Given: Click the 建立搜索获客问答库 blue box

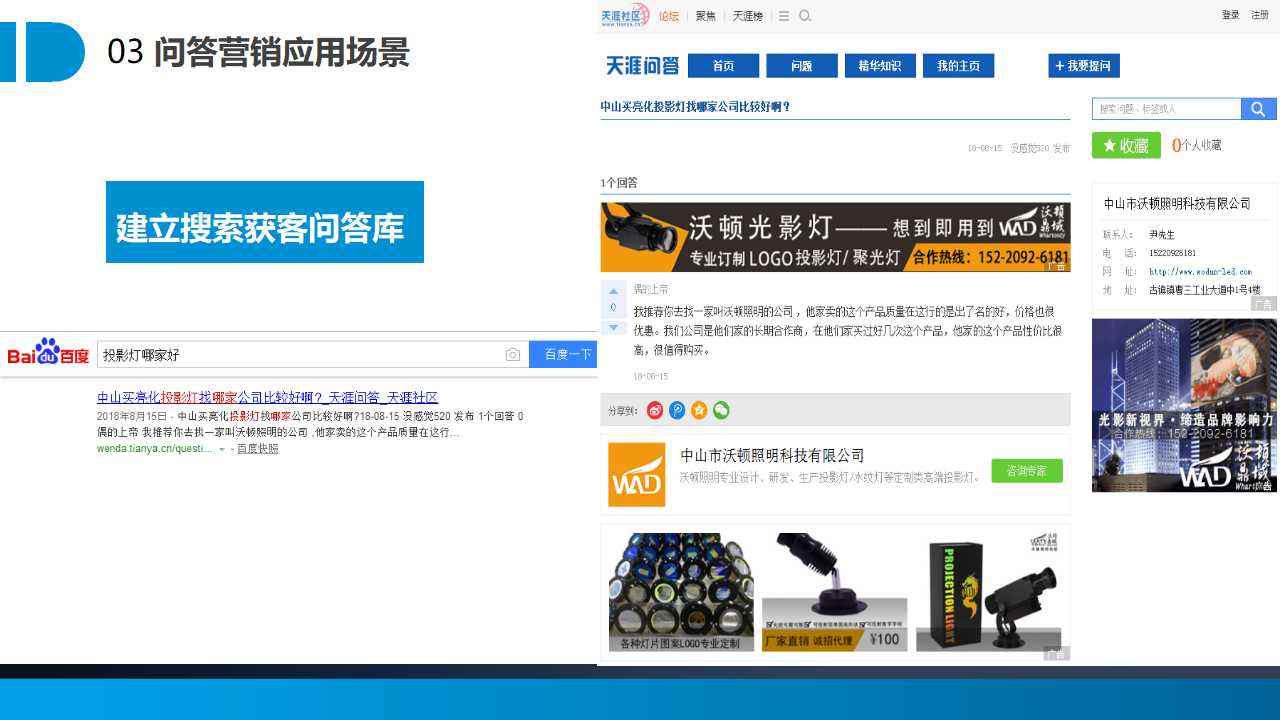Looking at the screenshot, I should 265,222.
